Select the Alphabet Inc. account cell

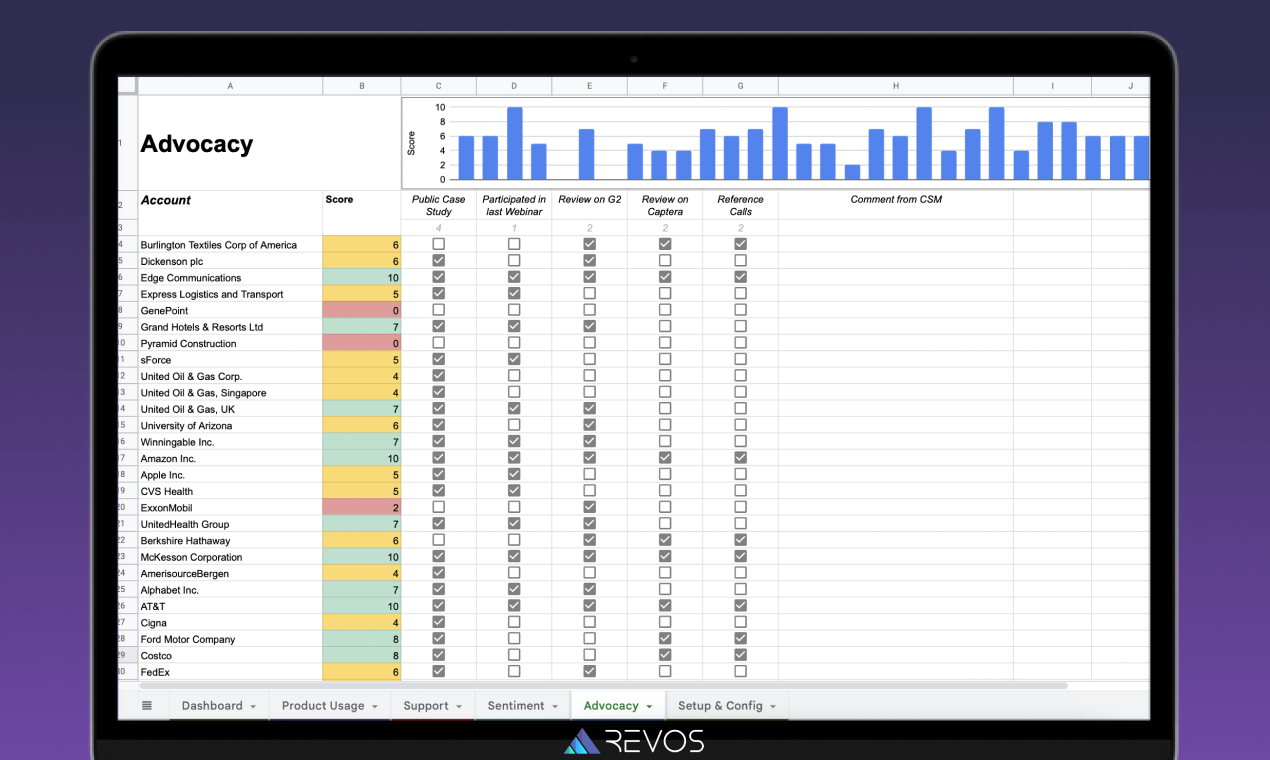(x=230, y=590)
